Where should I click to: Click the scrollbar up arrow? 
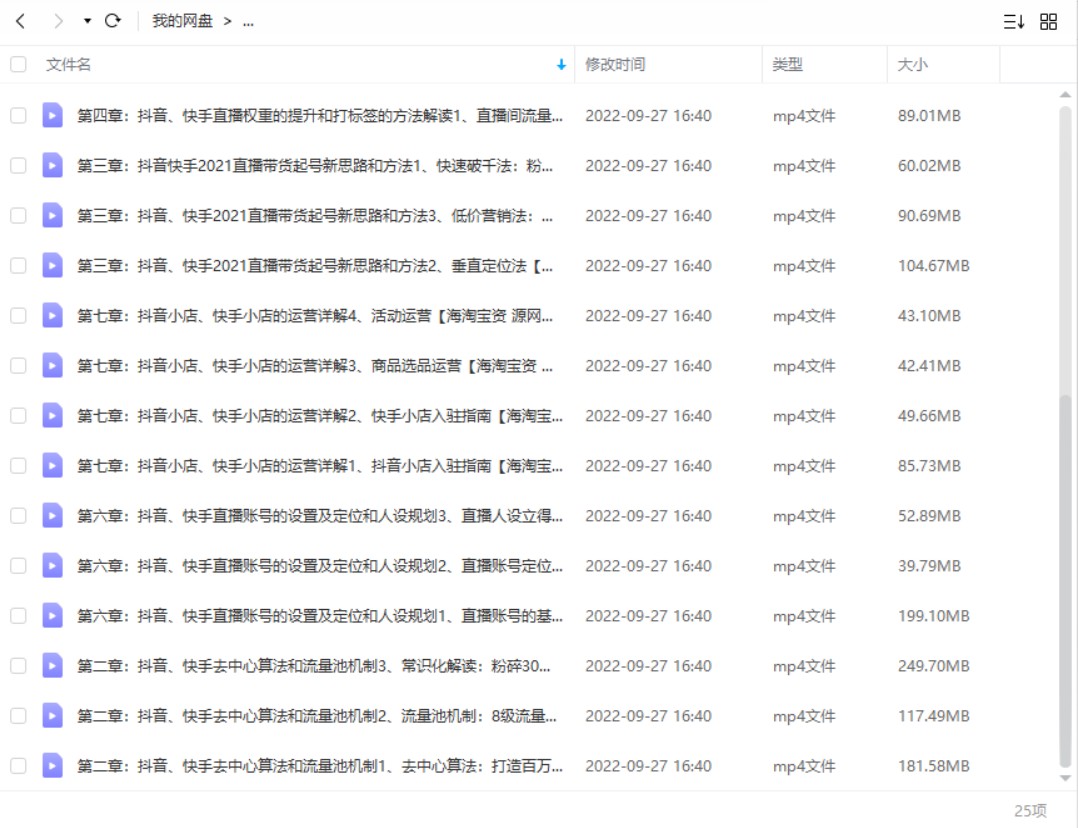1065,94
